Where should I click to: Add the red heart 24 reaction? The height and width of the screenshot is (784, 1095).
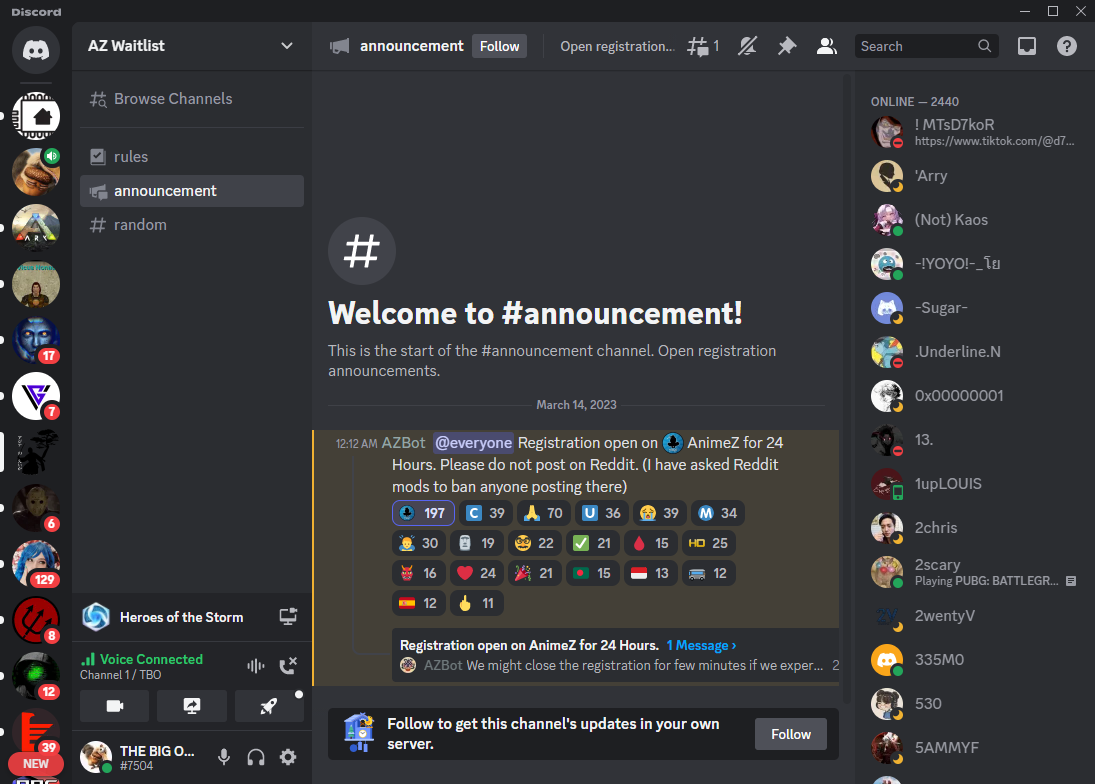click(476, 573)
